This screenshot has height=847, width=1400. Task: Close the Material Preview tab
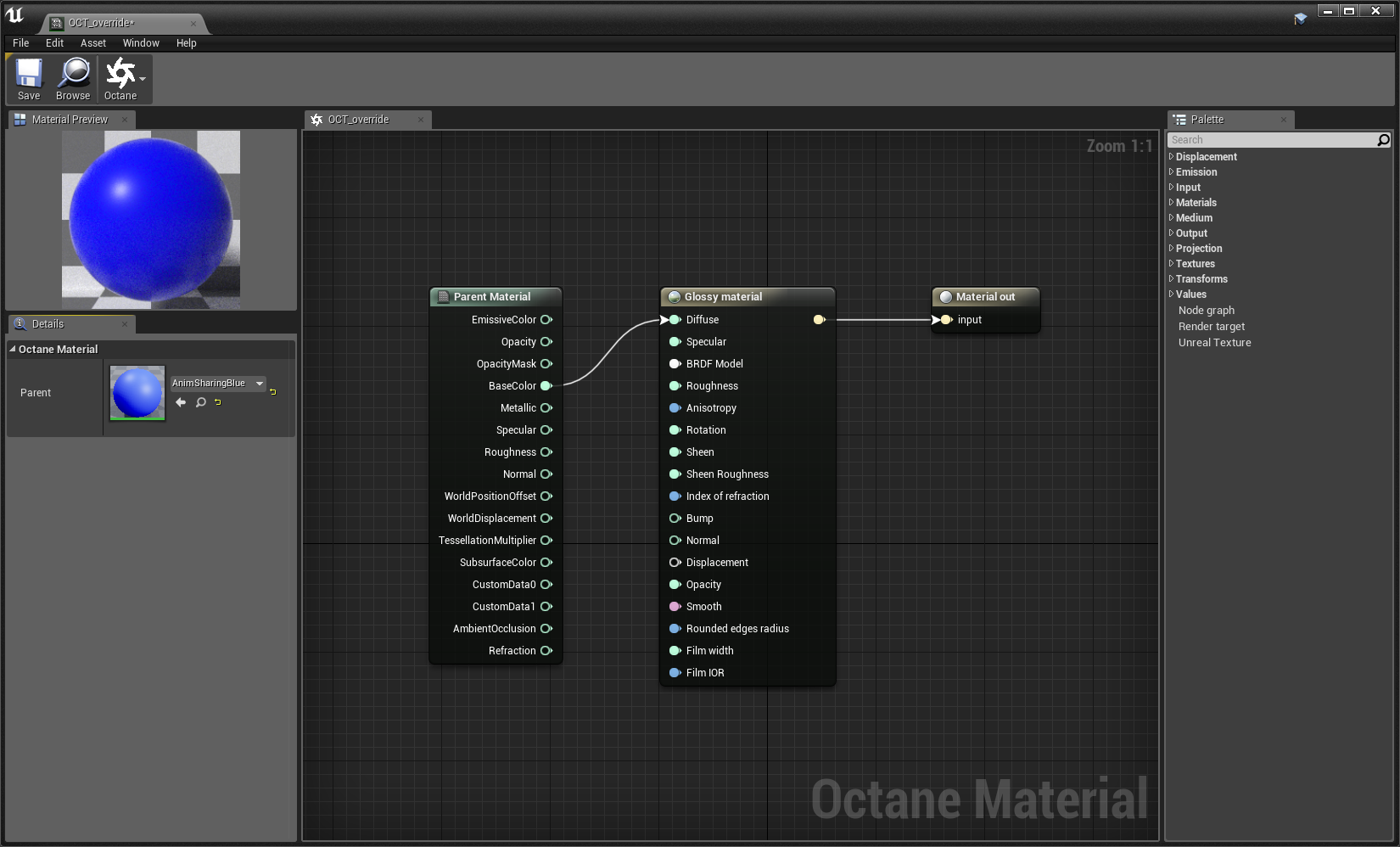coord(125,120)
